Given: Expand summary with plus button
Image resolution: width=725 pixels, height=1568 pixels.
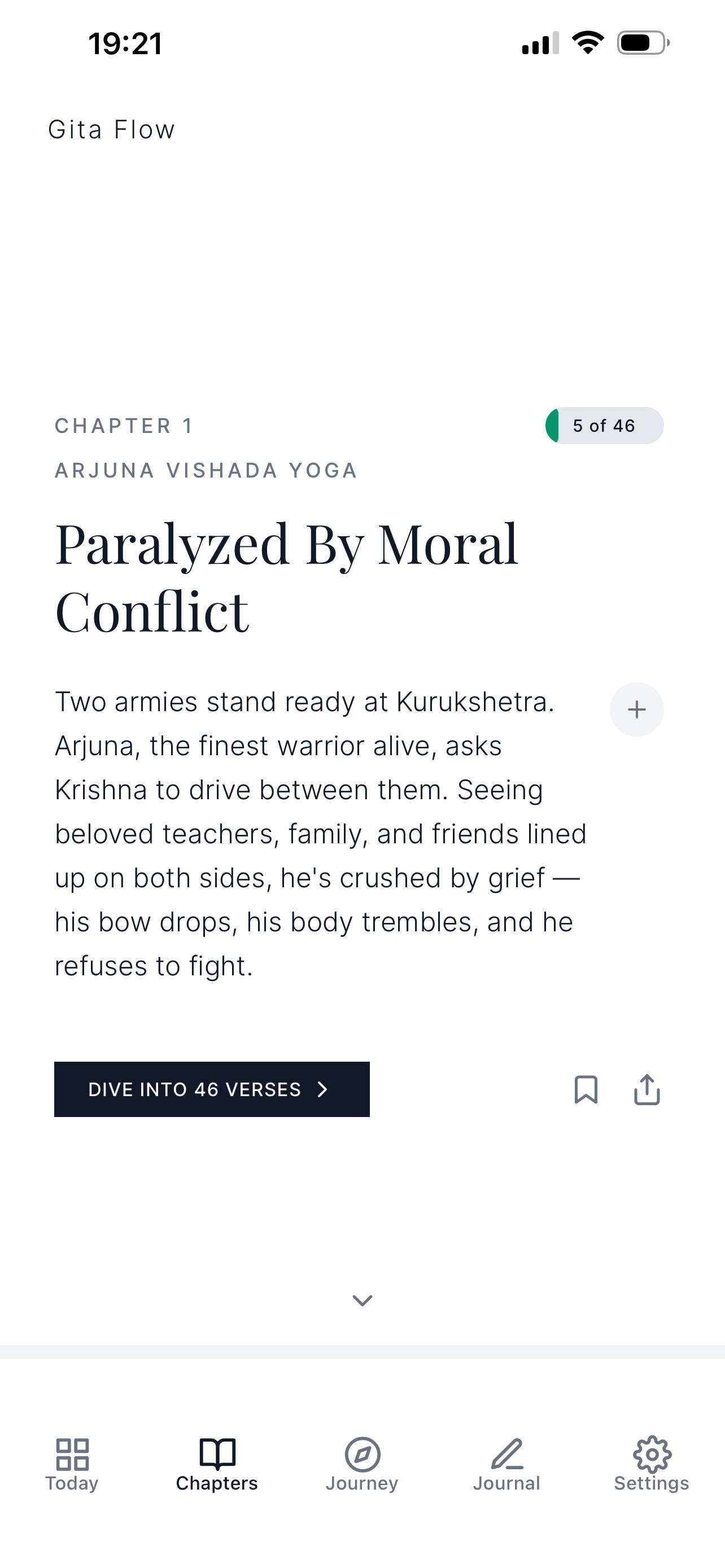Looking at the screenshot, I should [x=636, y=709].
